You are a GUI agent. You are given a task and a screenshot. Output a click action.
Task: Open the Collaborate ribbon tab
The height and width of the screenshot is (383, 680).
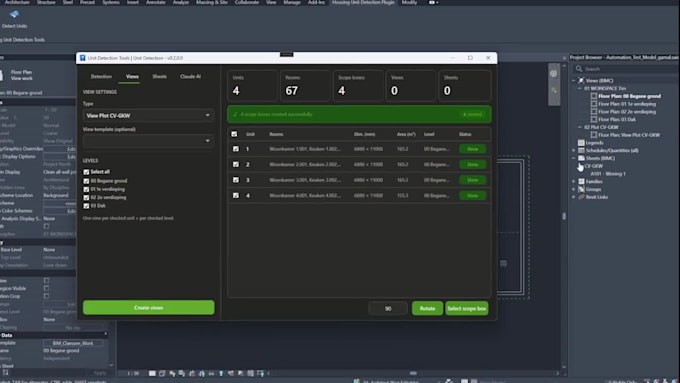click(247, 3)
